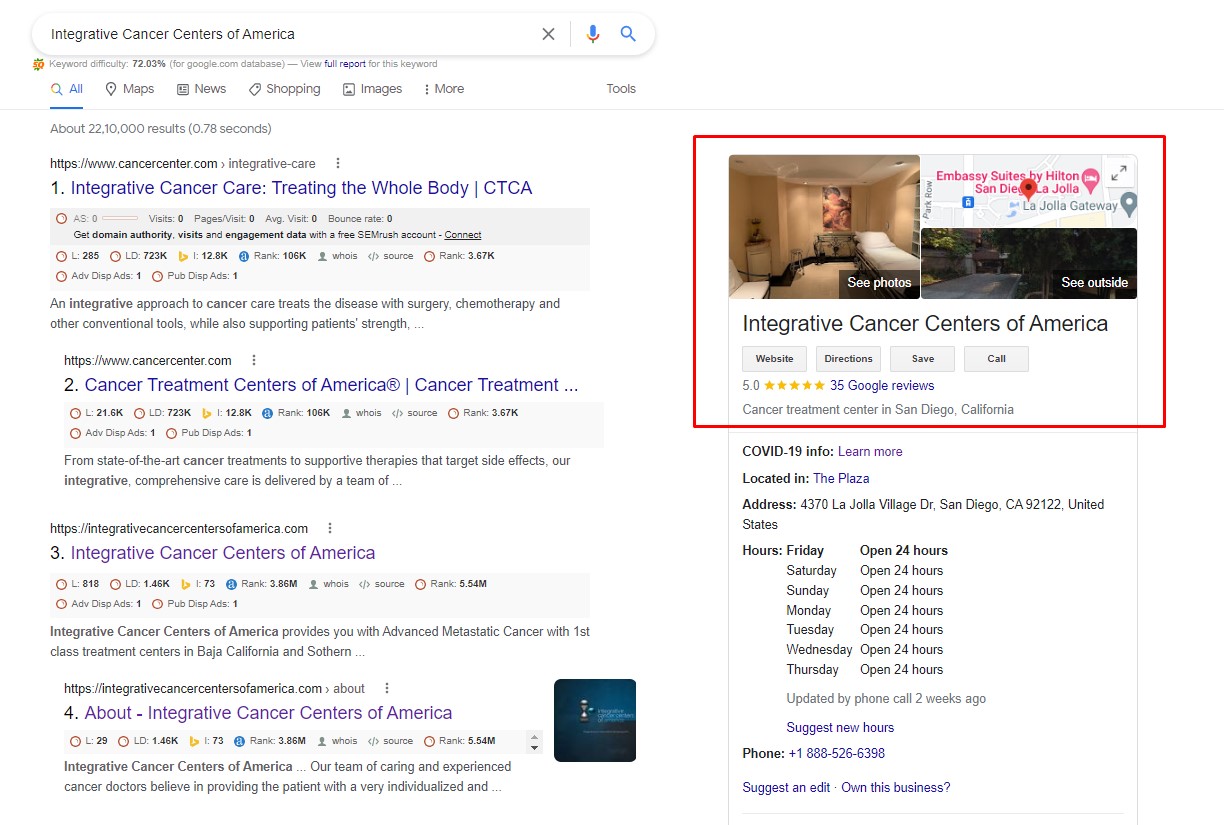The image size is (1224, 825).
Task: Click Learn more next to COVID-19 info
Action: pos(870,451)
